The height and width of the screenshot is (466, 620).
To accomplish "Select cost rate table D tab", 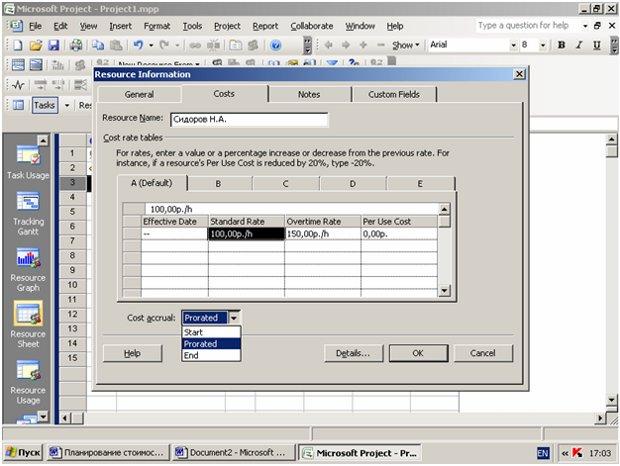I will [x=352, y=184].
